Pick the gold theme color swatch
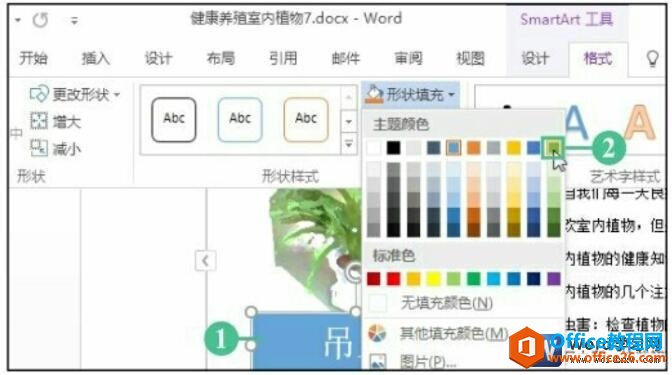The width and height of the screenshot is (672, 375). click(513, 148)
